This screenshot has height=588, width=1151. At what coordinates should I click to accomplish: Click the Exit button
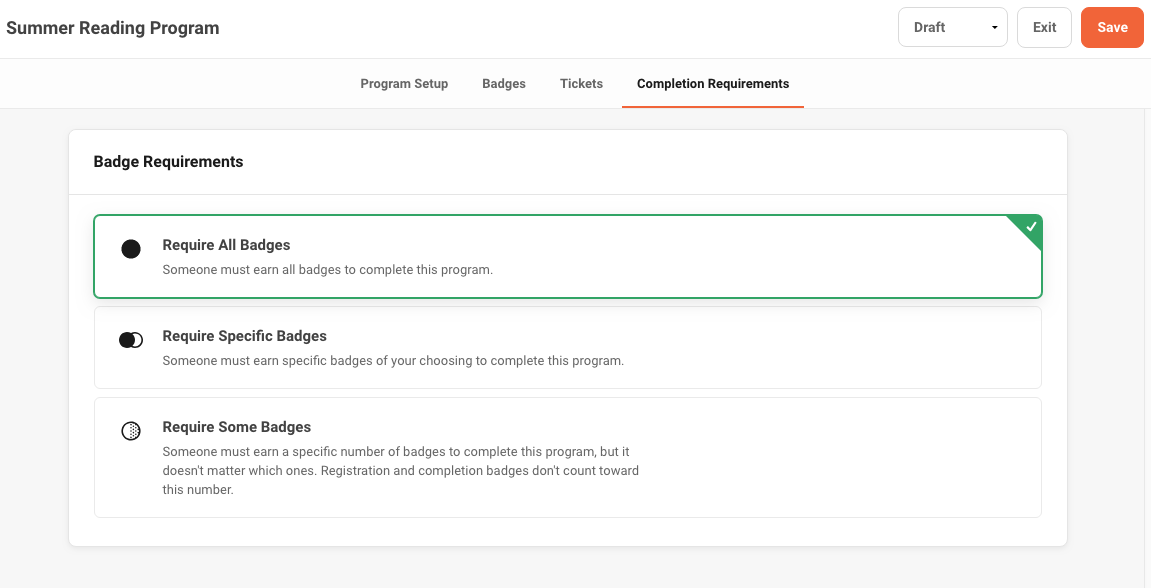tap(1044, 27)
